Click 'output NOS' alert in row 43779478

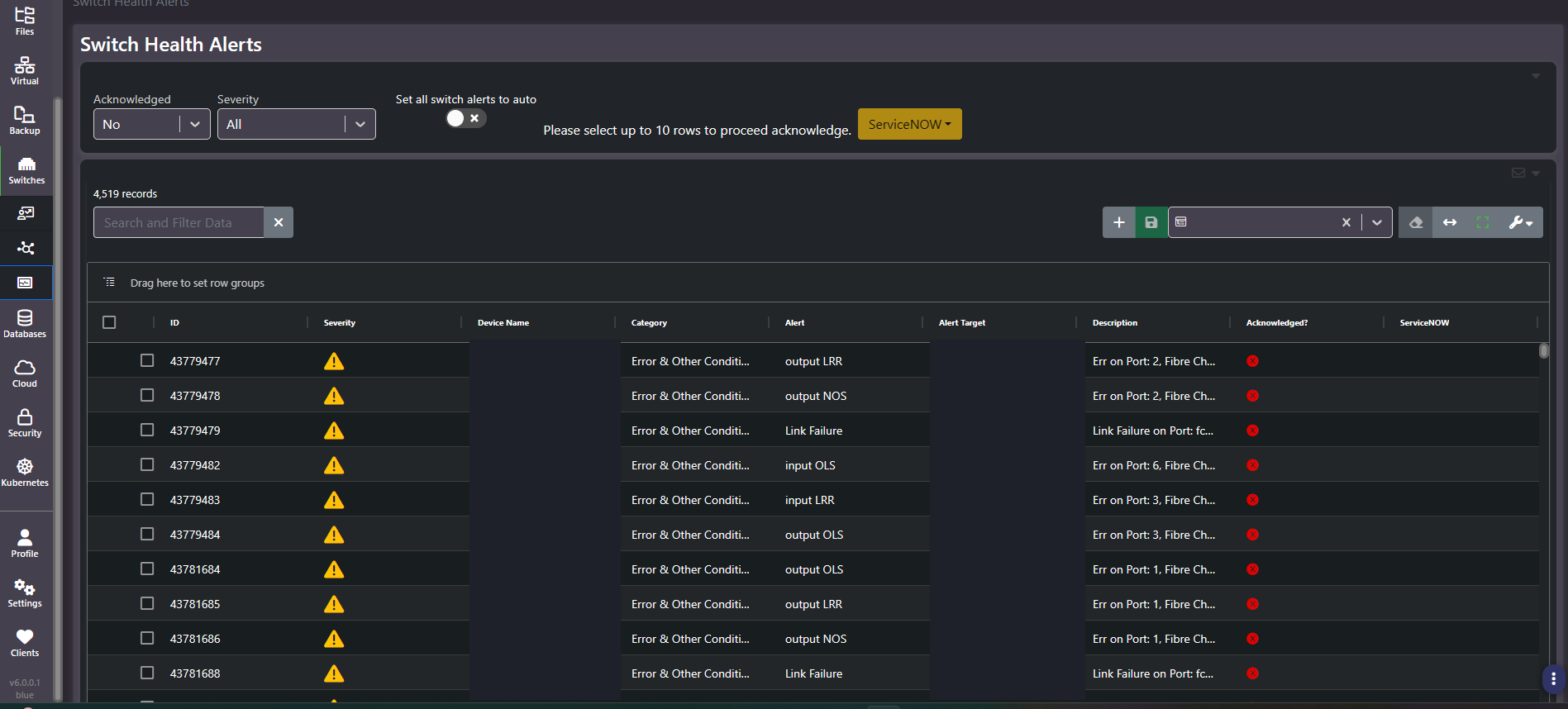pyautogui.click(x=816, y=396)
